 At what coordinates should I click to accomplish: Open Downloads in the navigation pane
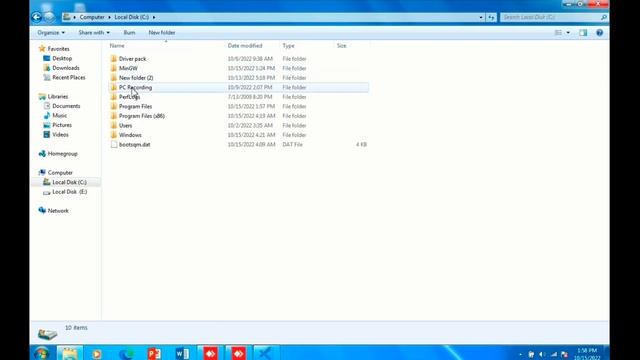pos(66,68)
